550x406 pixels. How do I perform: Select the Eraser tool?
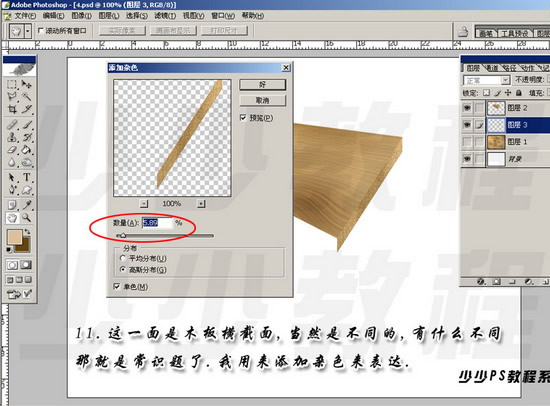click(12, 150)
